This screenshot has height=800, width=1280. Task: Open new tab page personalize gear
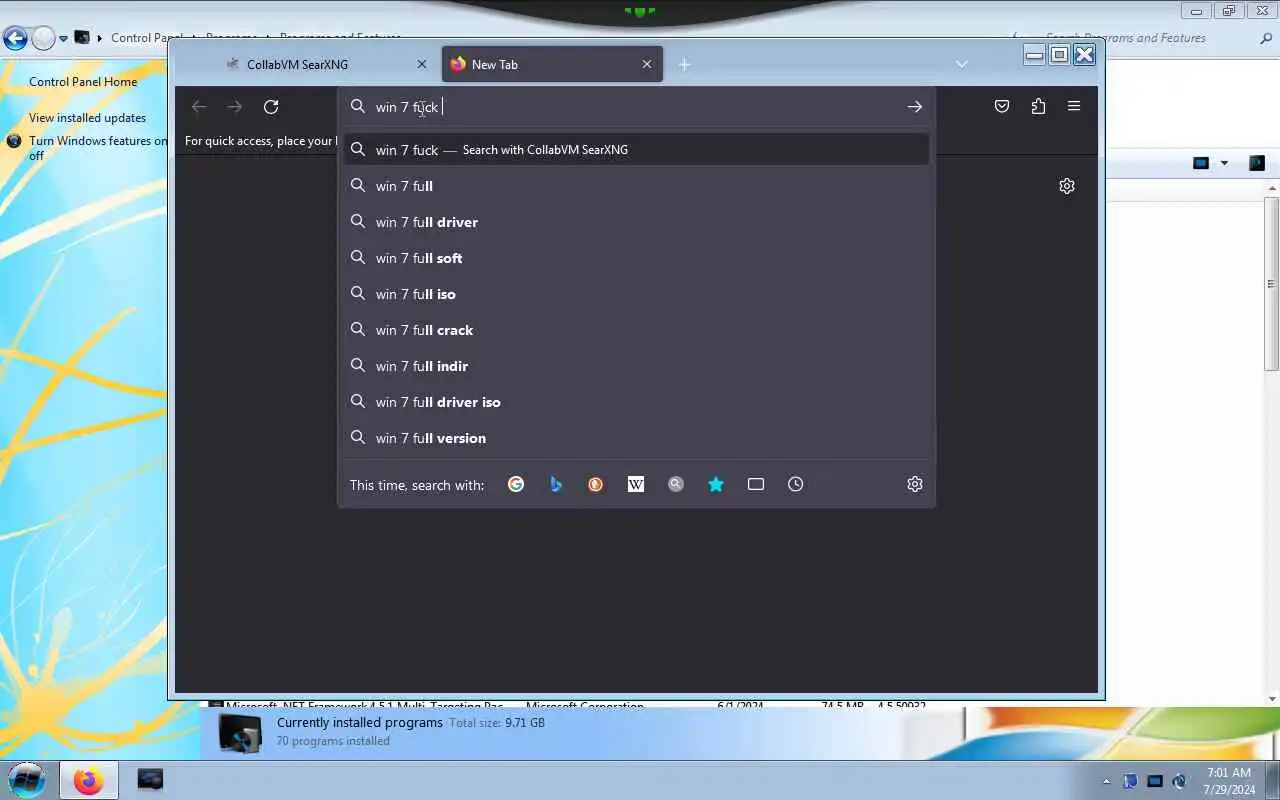point(1067,186)
